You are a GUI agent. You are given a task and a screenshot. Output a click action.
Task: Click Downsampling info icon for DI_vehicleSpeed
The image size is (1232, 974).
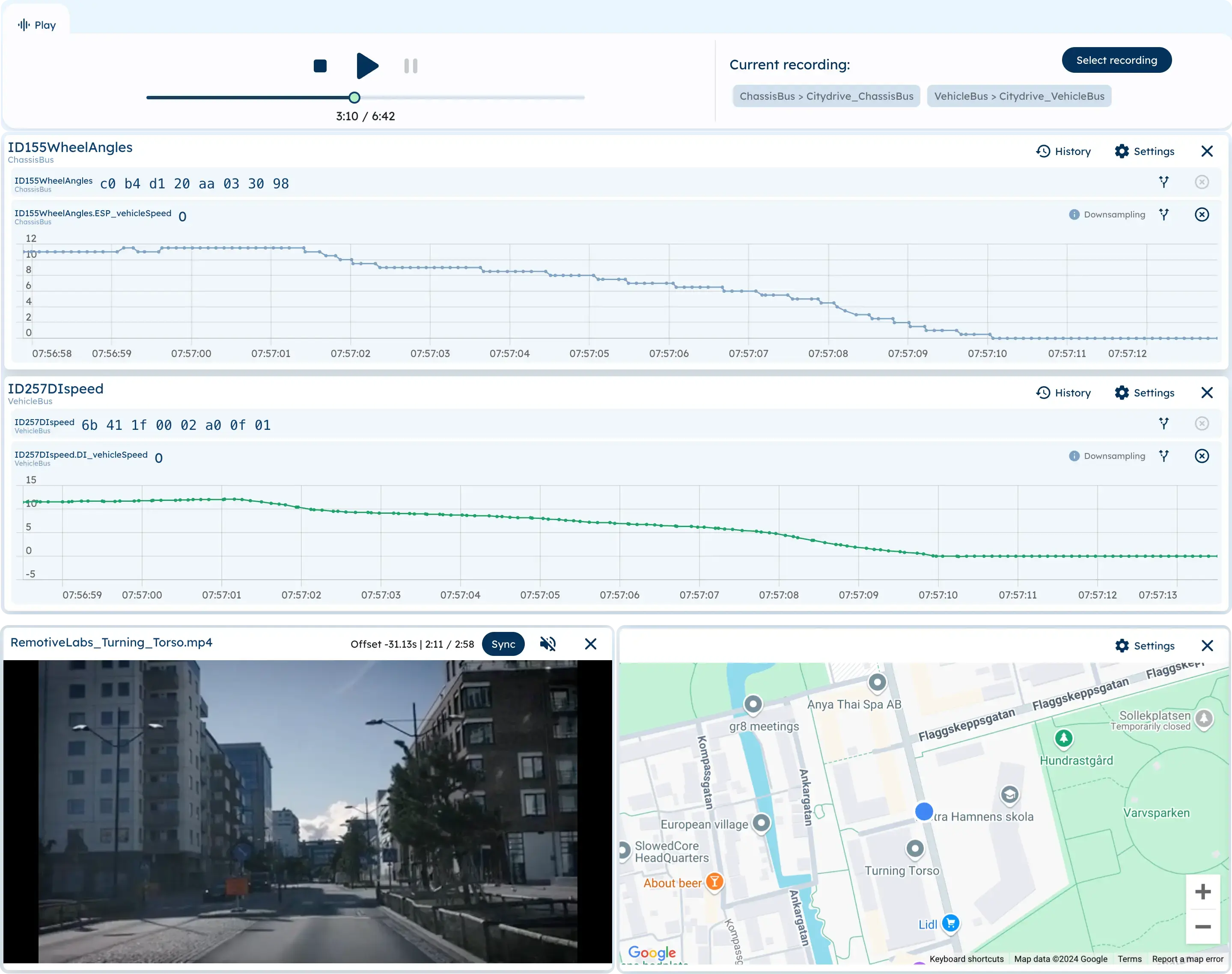[x=1074, y=456]
